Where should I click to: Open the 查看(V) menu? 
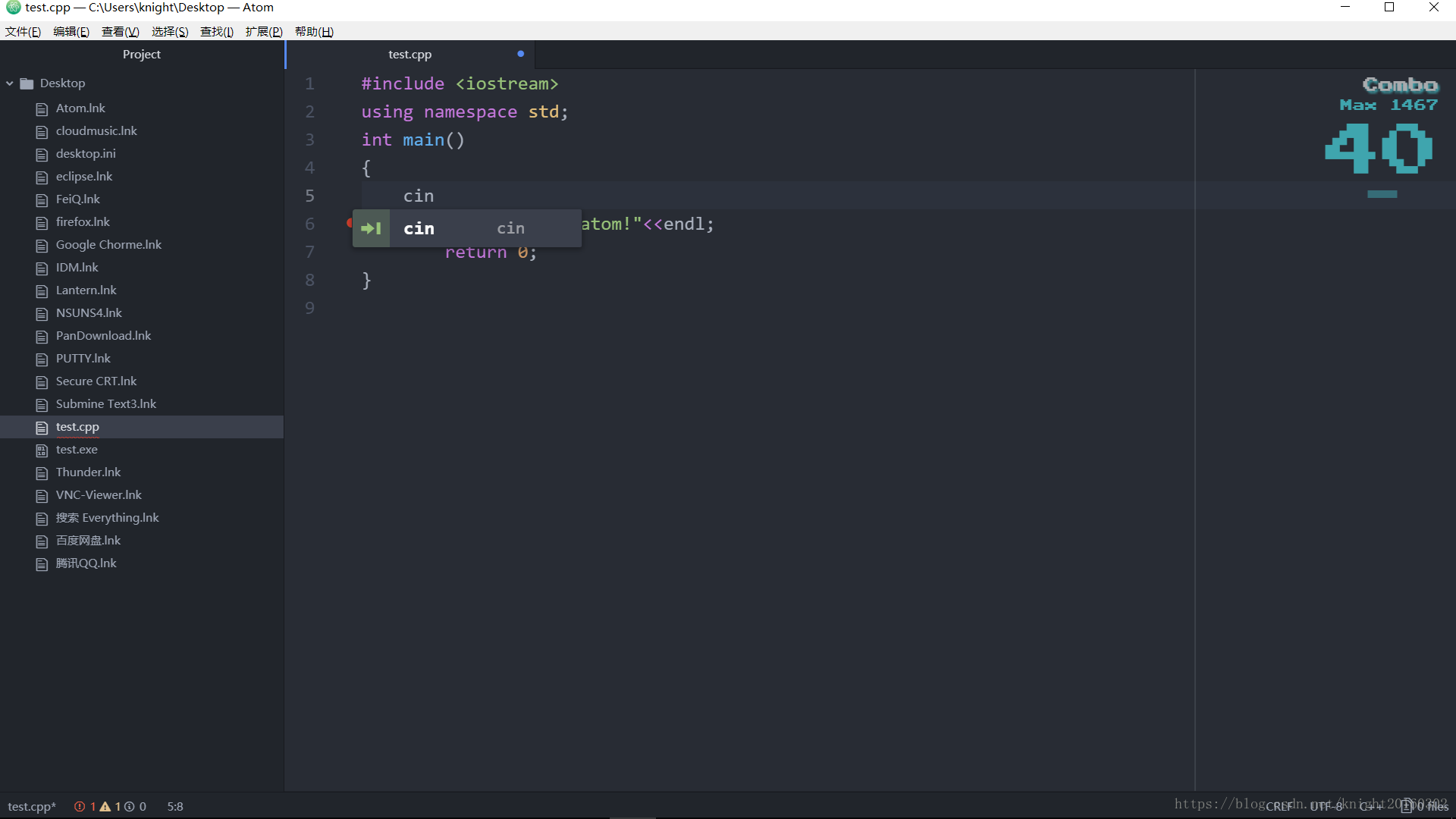(119, 31)
